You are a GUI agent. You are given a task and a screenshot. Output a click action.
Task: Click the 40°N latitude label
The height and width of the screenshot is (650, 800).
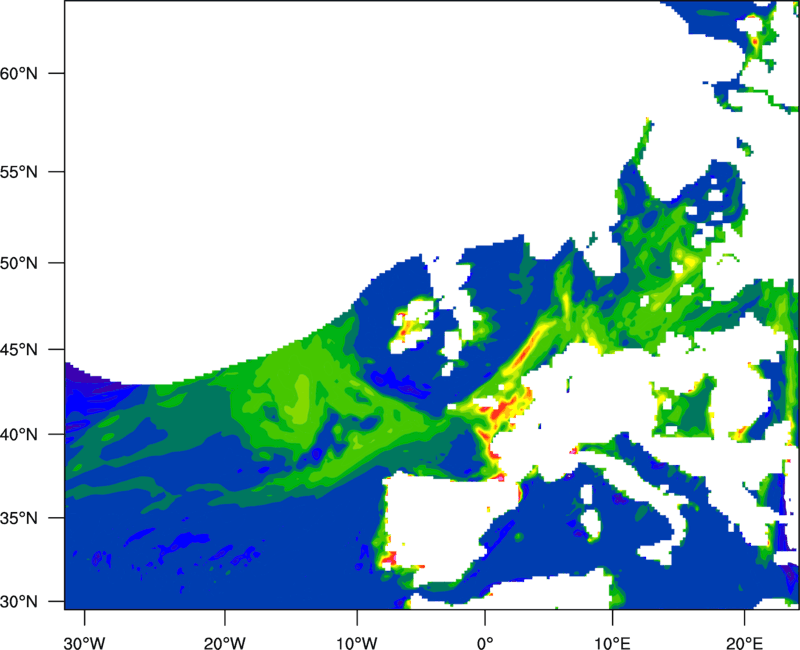pyautogui.click(x=19, y=434)
